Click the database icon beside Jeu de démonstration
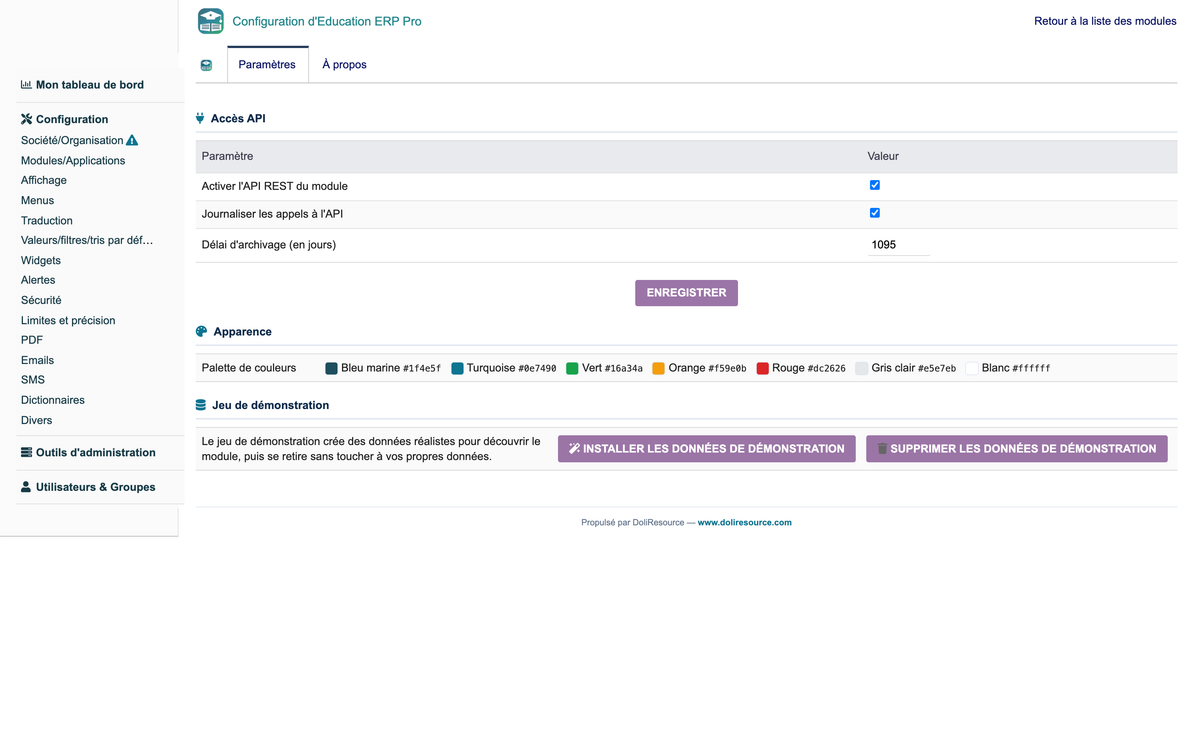The width and height of the screenshot is (1200, 743). point(200,405)
